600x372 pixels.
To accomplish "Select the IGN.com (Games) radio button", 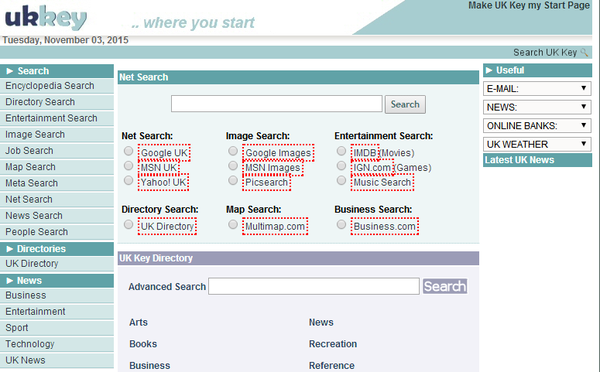I will tap(341, 166).
